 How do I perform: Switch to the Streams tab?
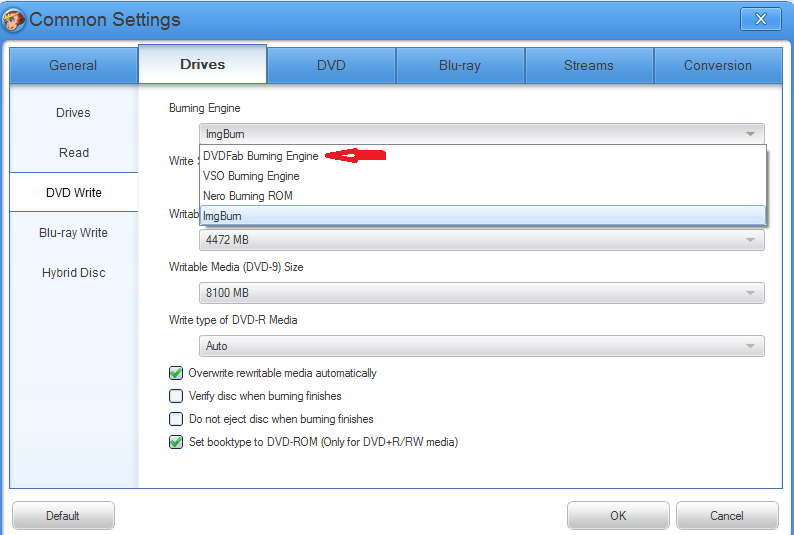[x=589, y=65]
